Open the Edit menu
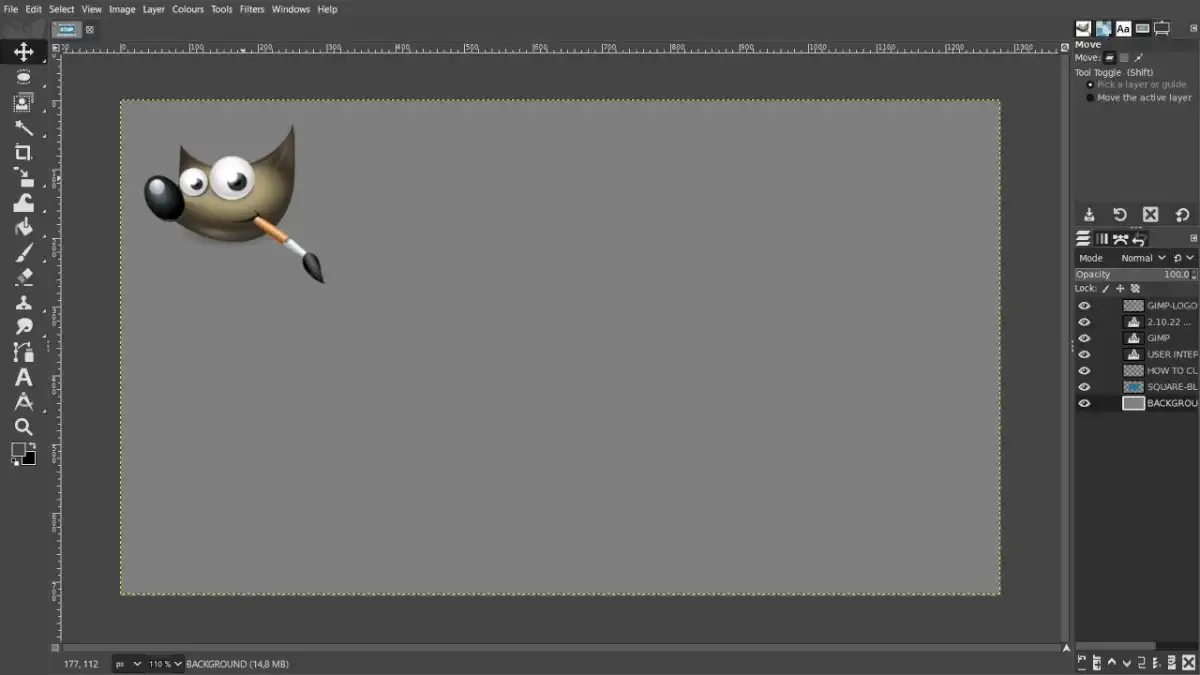Viewport: 1200px width, 675px height. (34, 9)
